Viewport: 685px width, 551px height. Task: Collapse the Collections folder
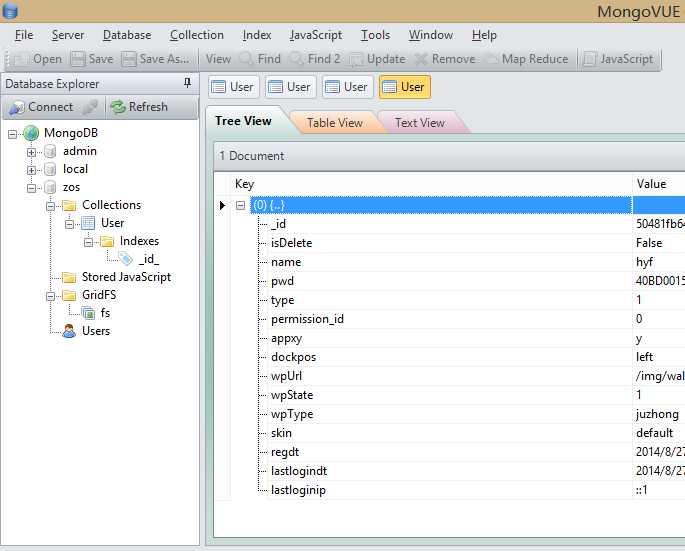tap(50, 206)
